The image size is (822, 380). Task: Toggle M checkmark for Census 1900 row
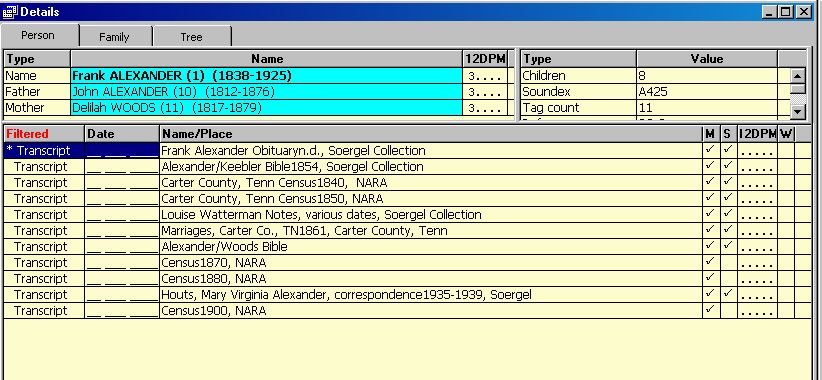pos(710,310)
